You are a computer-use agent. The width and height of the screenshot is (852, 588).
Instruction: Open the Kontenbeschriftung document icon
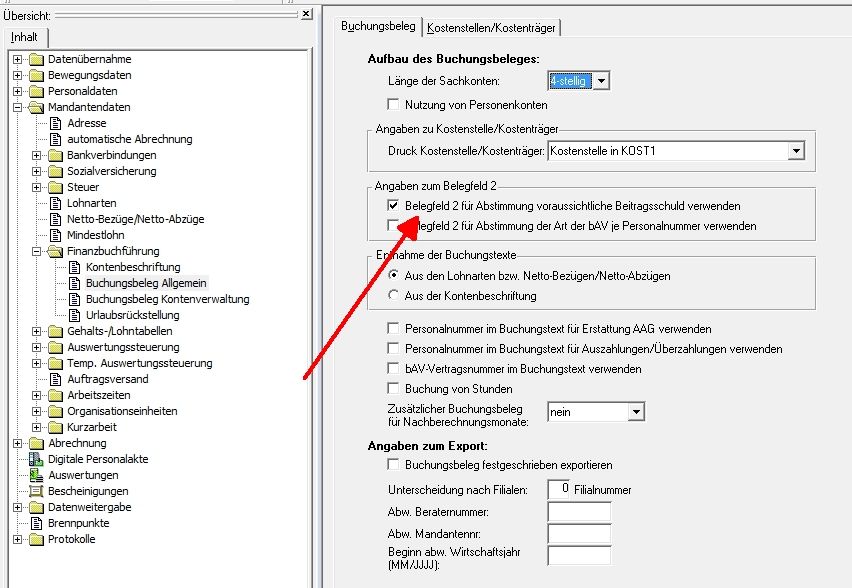75,267
